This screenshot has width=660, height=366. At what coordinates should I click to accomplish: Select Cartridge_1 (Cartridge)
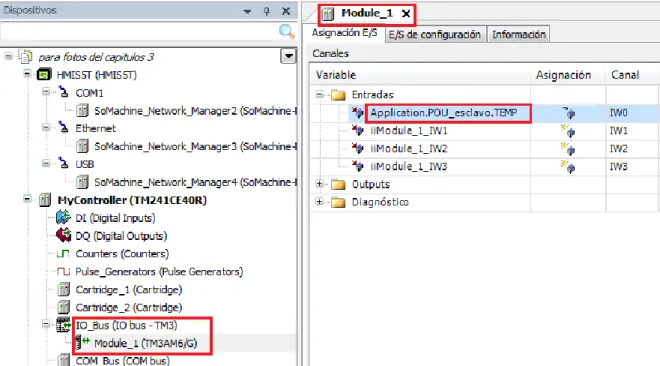[129, 290]
